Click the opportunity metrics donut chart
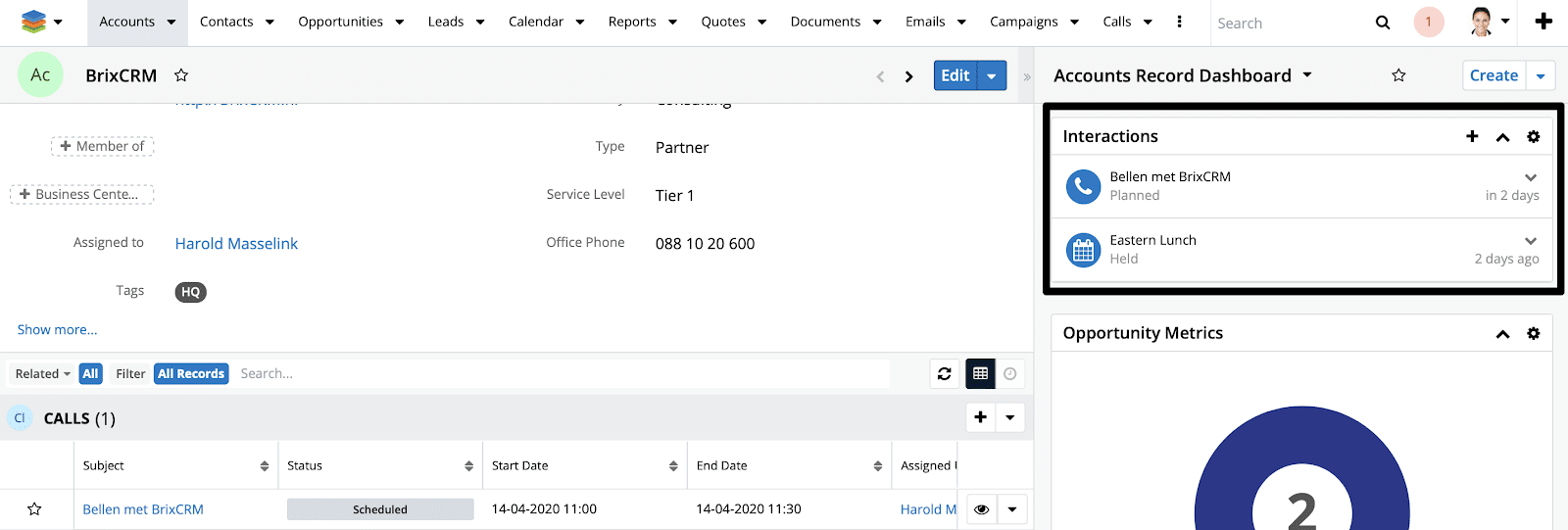The width and height of the screenshot is (1568, 530). [x=1301, y=470]
